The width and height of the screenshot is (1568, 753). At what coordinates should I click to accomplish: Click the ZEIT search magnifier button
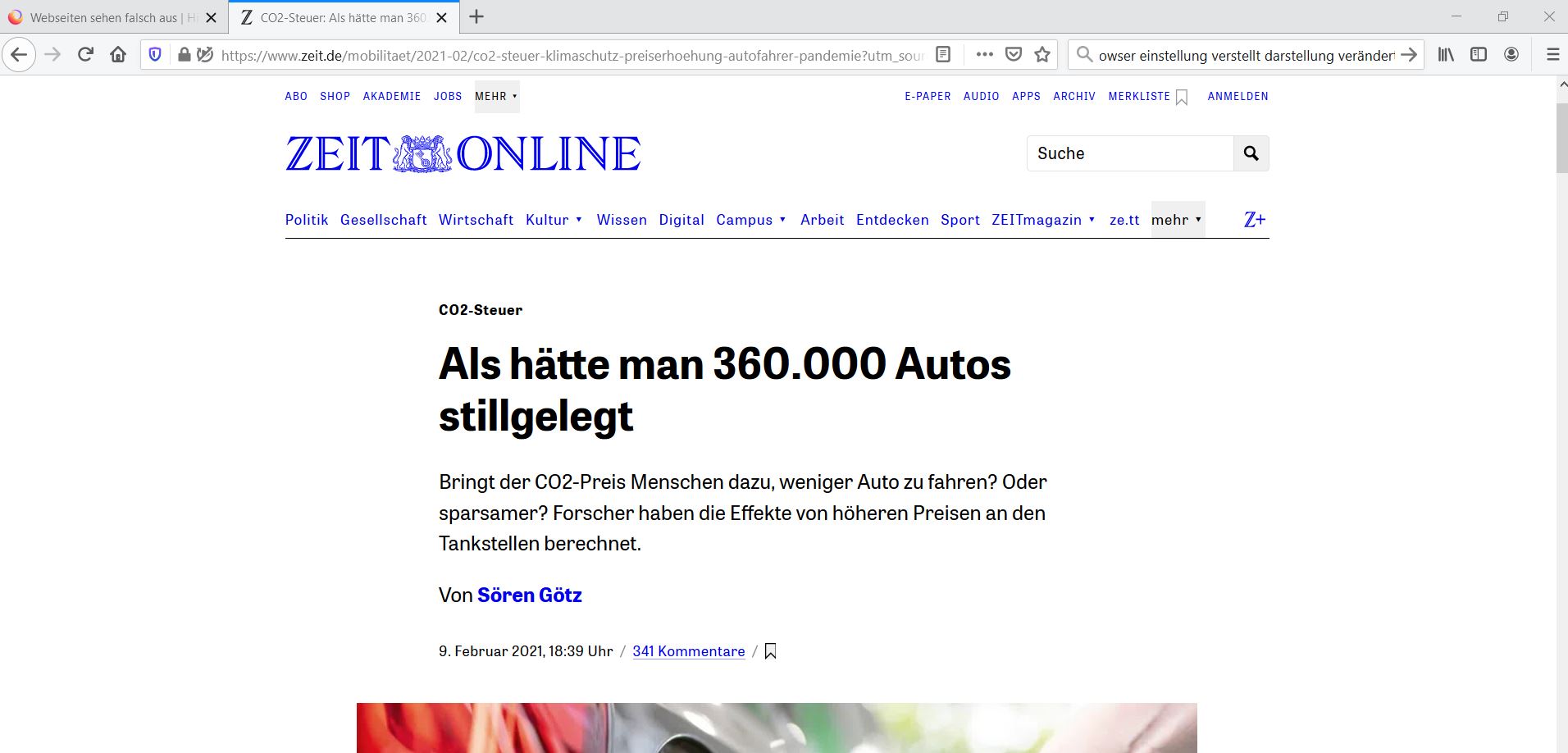(x=1251, y=153)
